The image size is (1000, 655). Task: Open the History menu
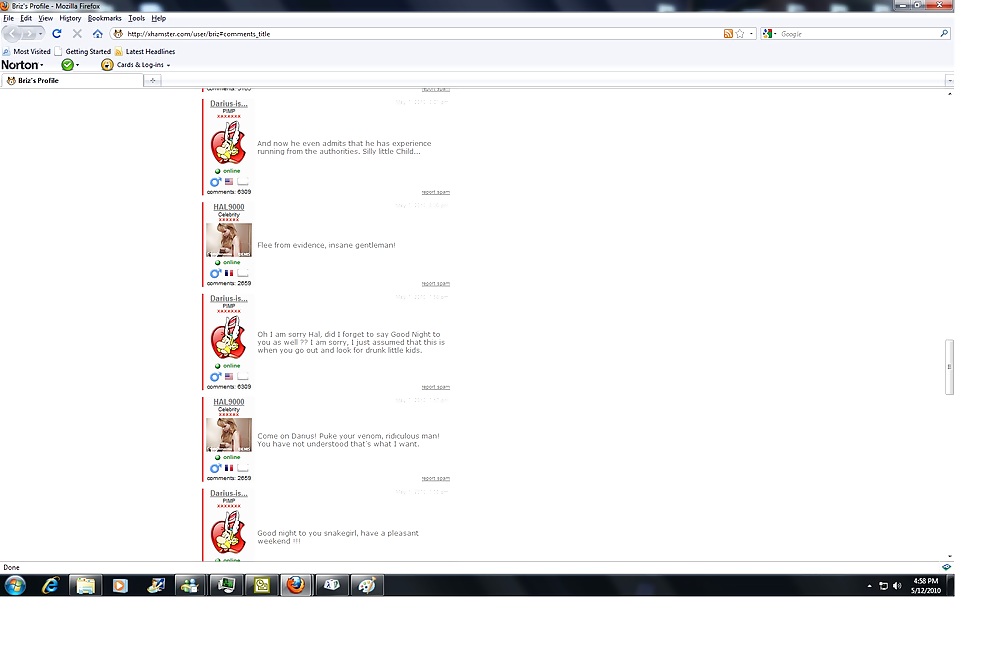(x=70, y=18)
